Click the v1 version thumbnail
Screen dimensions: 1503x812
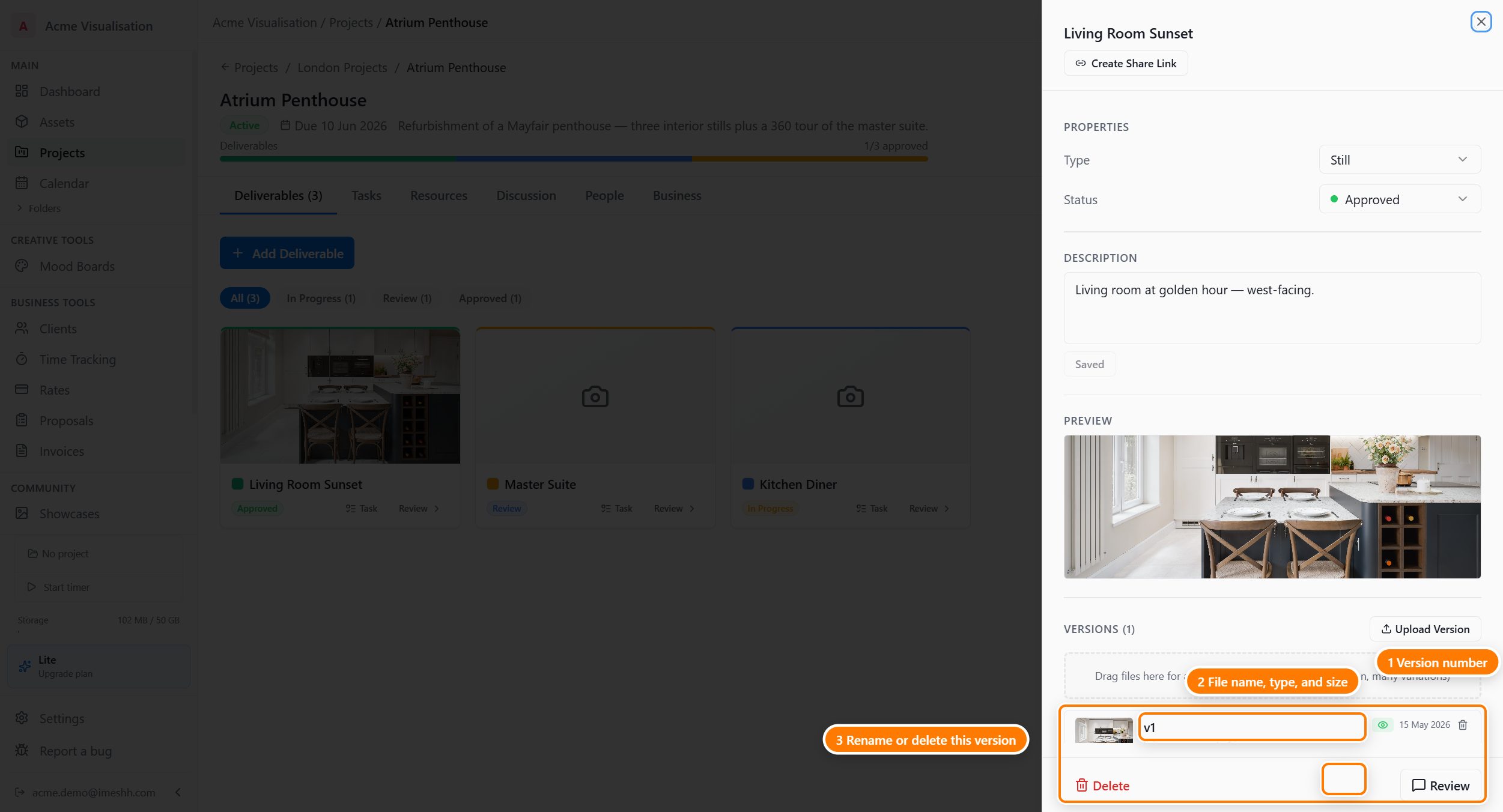tap(1104, 730)
